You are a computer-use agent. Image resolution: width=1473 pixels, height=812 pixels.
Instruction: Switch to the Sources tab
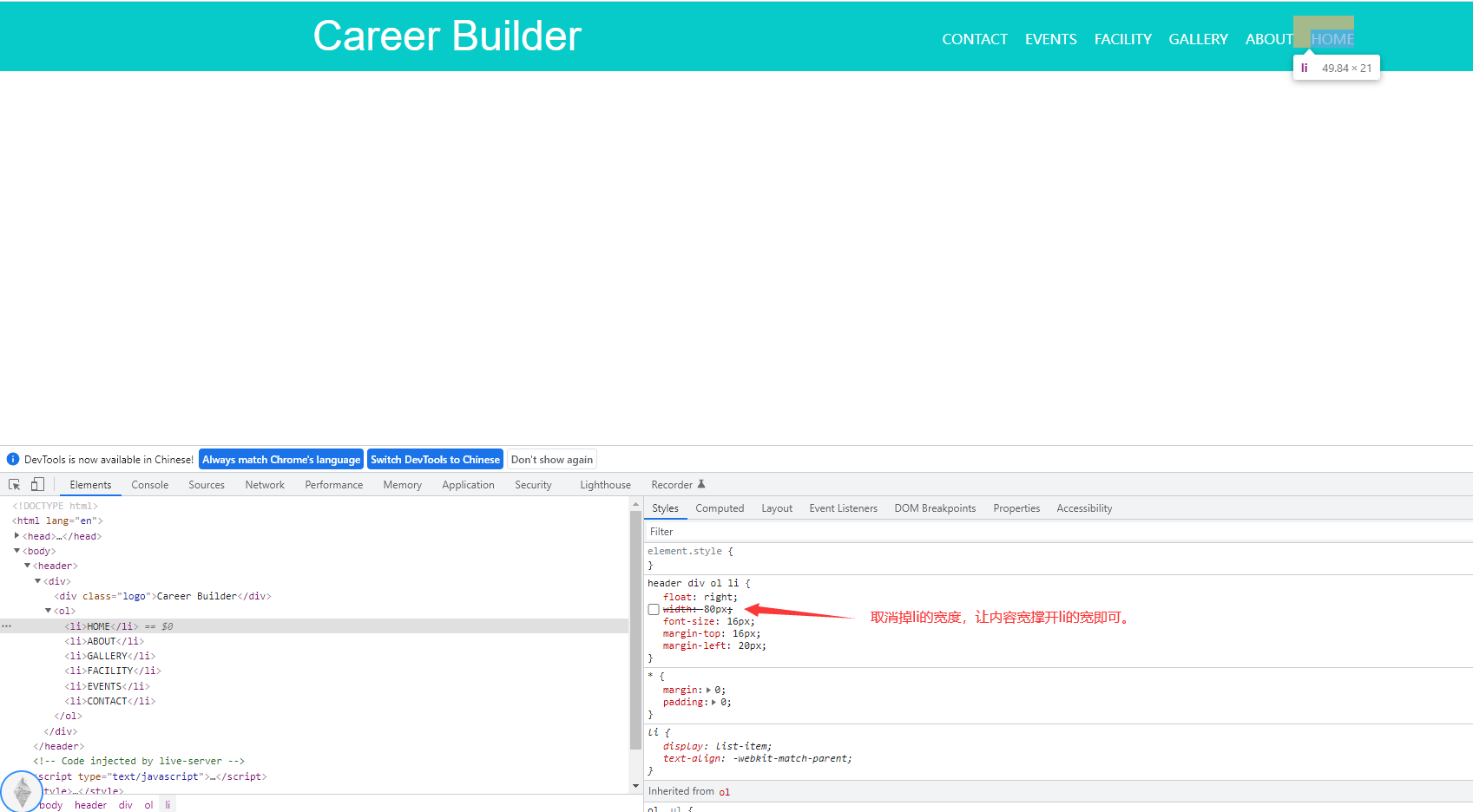pos(207,485)
